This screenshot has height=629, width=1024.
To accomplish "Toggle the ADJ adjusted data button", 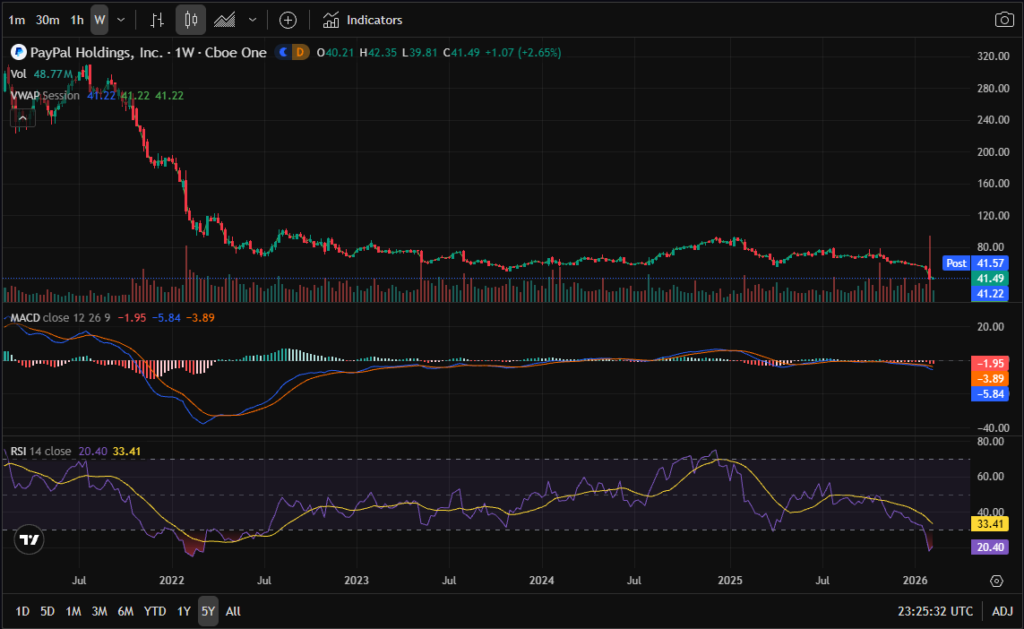I will [1002, 611].
